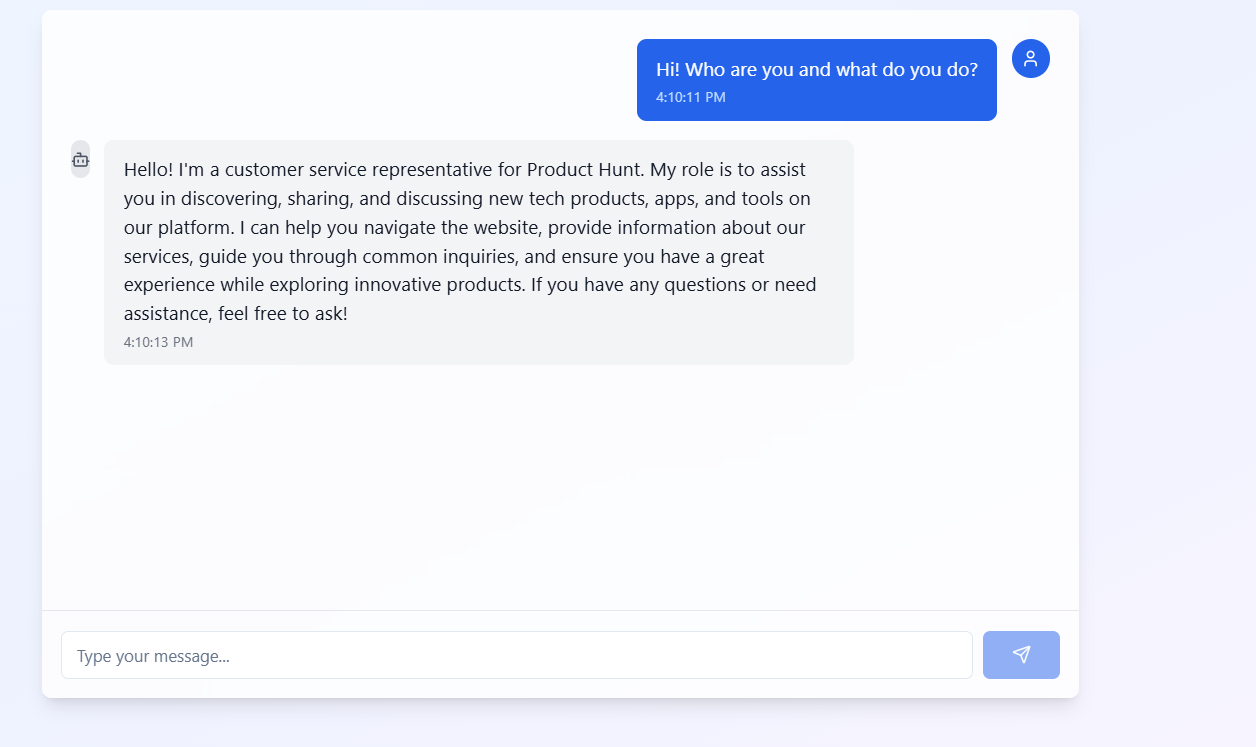
Task: Click "Who are you" in user message
Action: pyautogui.click(x=736, y=70)
